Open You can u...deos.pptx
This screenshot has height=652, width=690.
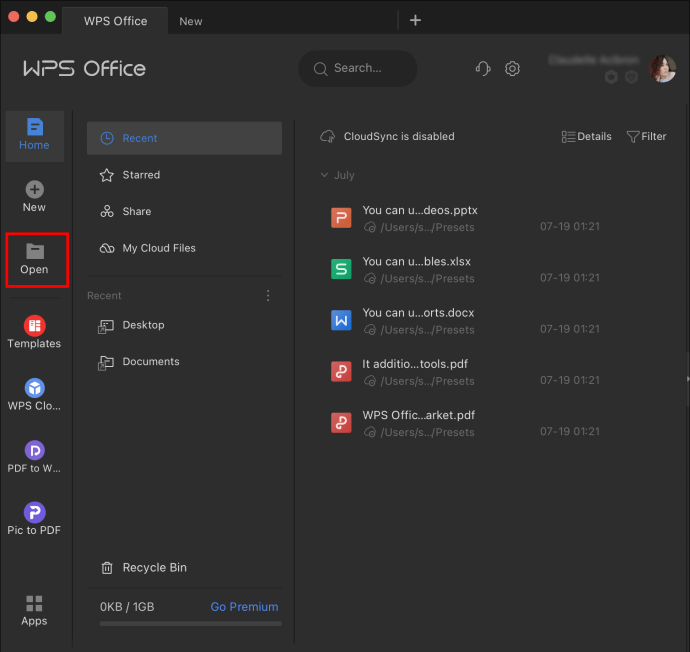(x=420, y=210)
